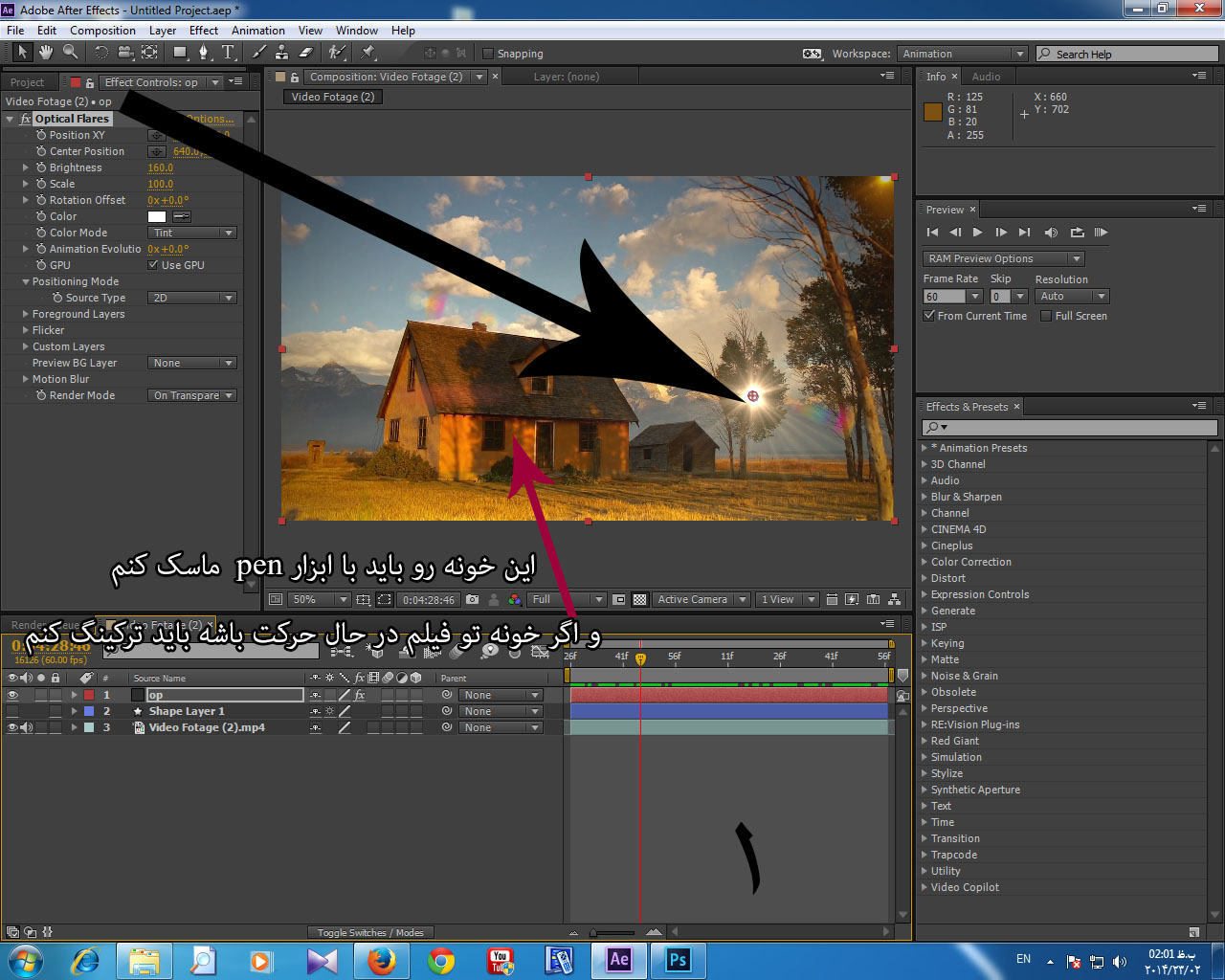
Task: Expand the Video Copilot effects category
Action: coord(924,887)
